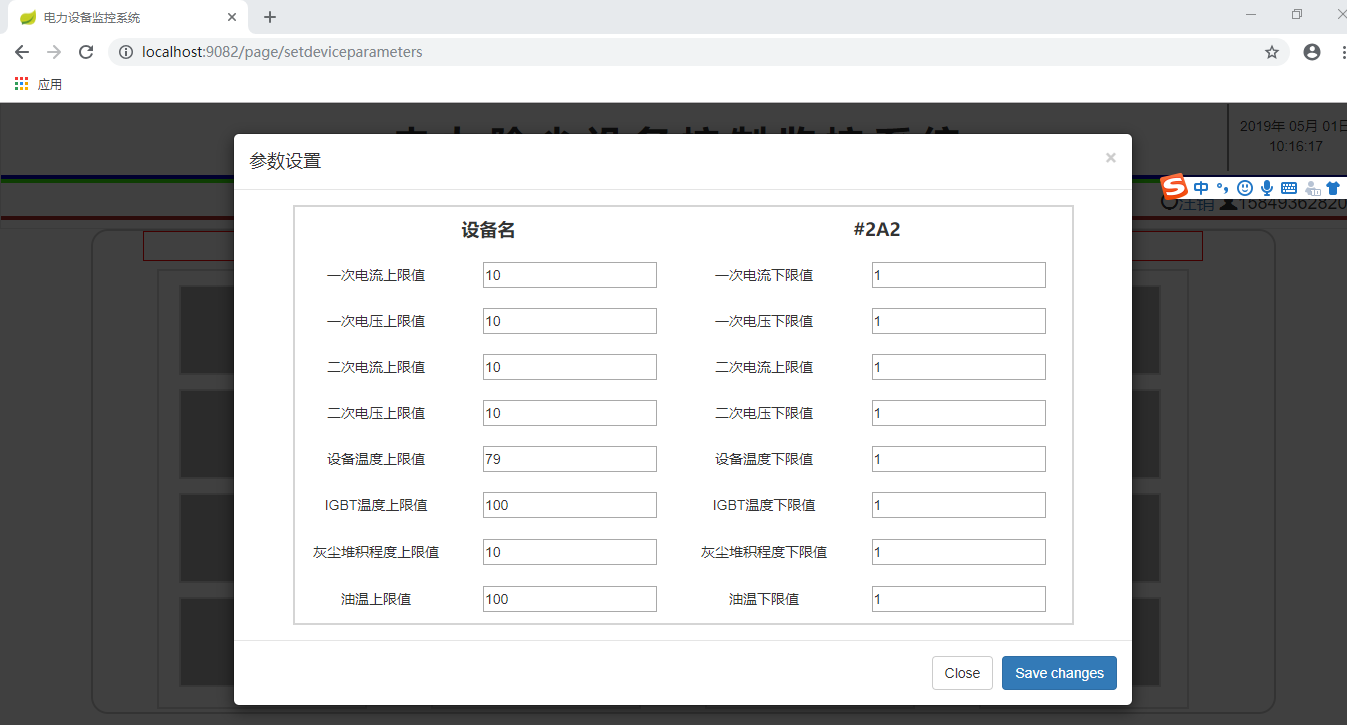
Task: Click the 一次电压下限值 label
Action: 764,321
